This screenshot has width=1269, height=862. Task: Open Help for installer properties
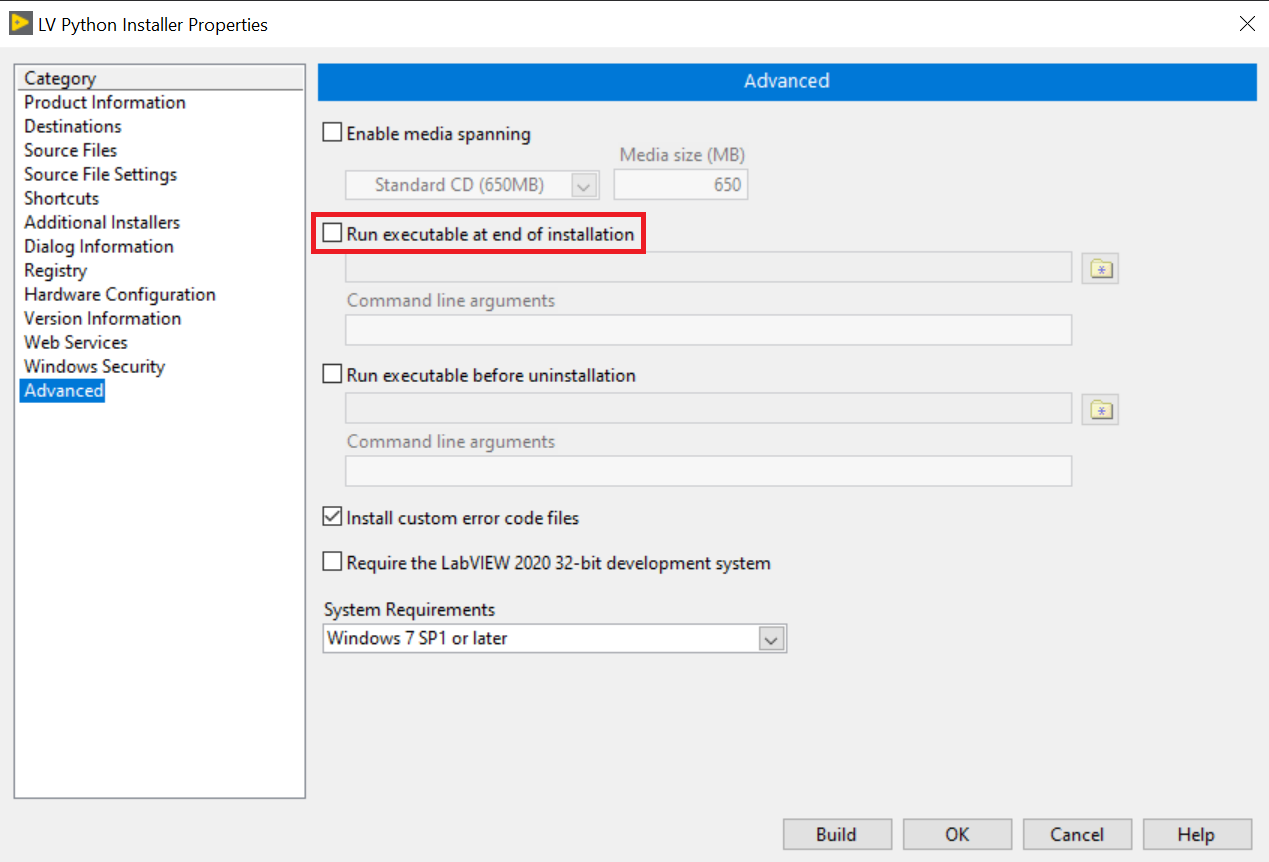(1196, 835)
